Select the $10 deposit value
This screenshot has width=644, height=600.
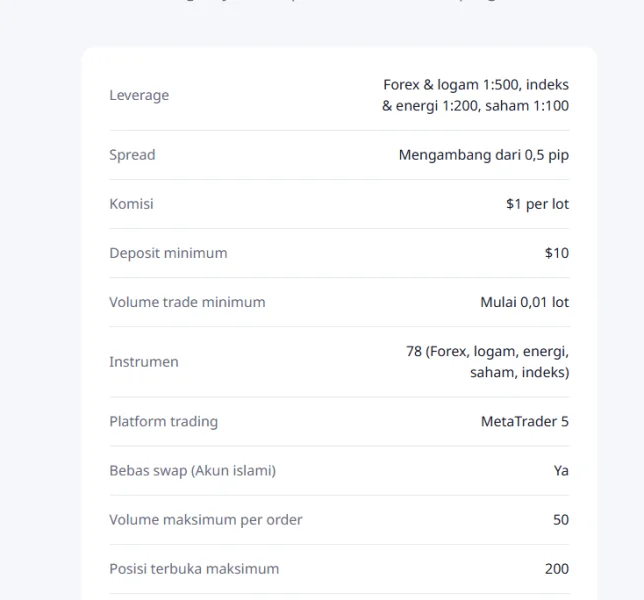tap(557, 253)
